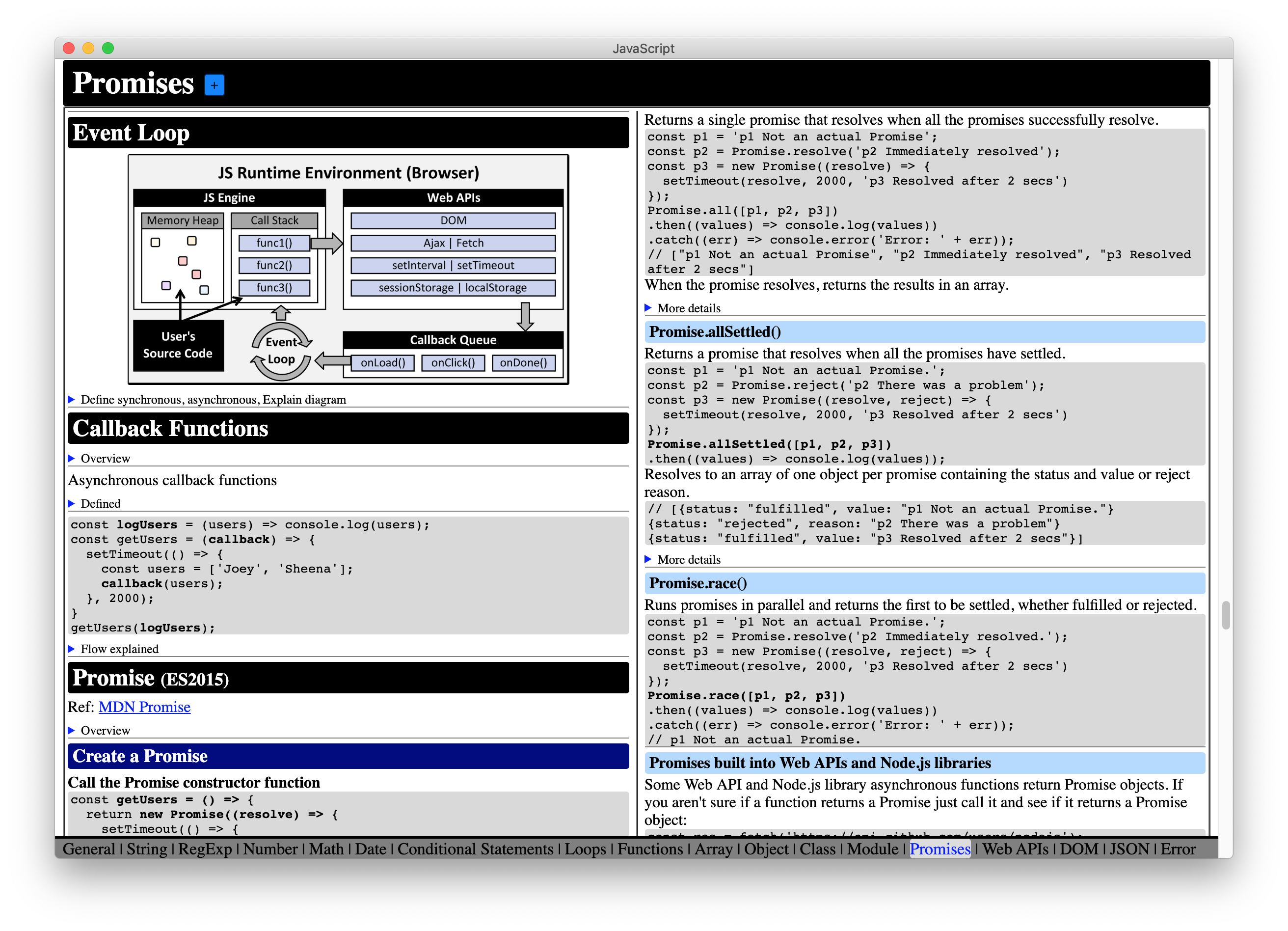Select the highlighted Promises tab

click(940, 849)
